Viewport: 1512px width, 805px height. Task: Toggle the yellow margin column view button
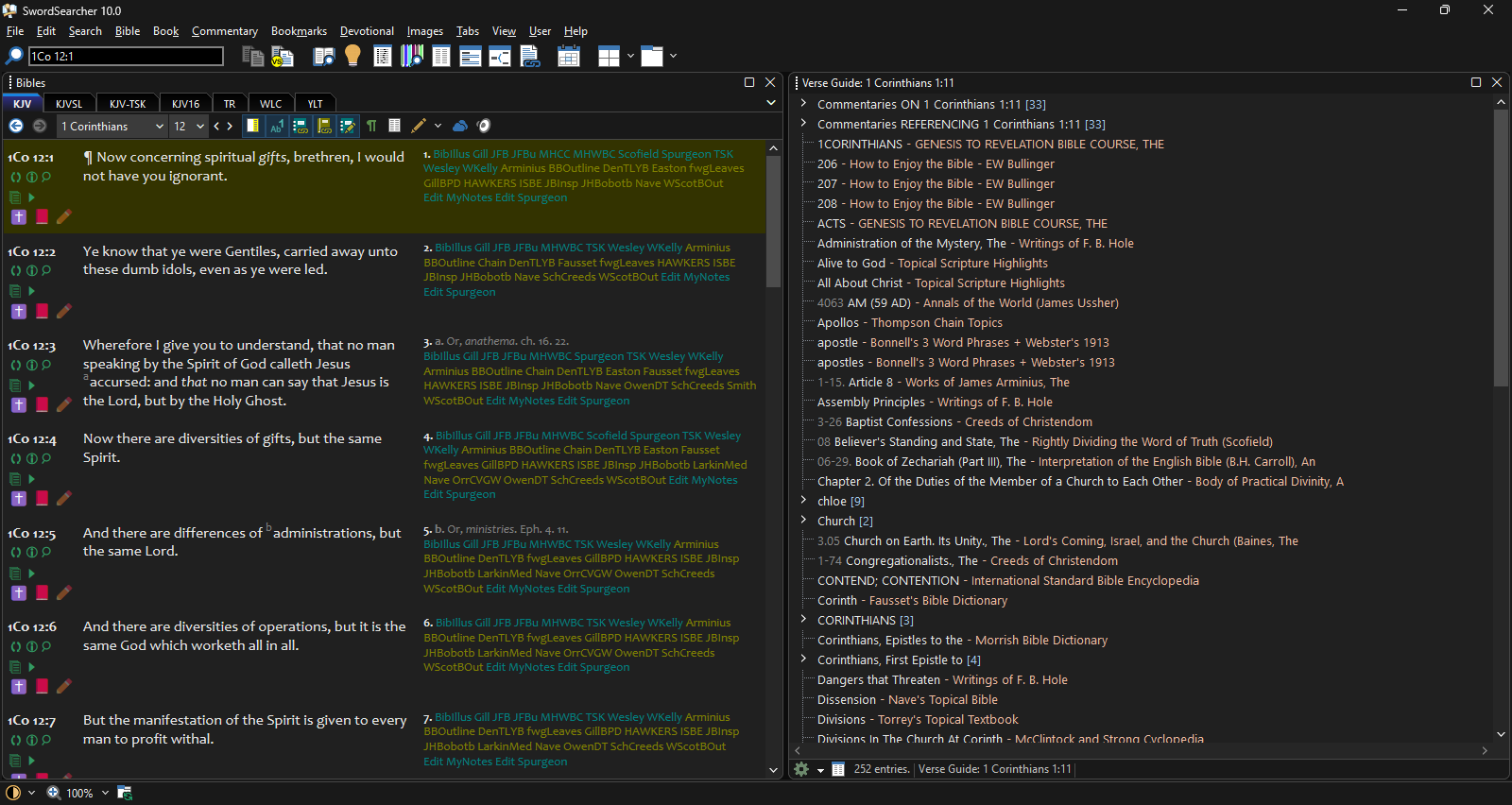pyautogui.click(x=253, y=126)
